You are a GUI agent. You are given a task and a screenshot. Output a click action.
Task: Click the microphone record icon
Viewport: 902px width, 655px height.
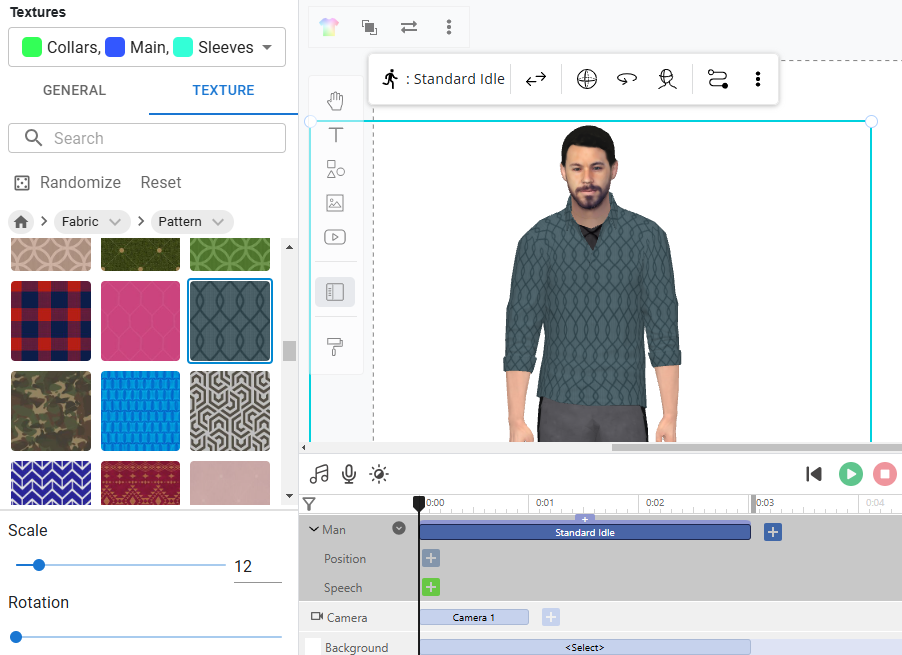click(x=349, y=474)
